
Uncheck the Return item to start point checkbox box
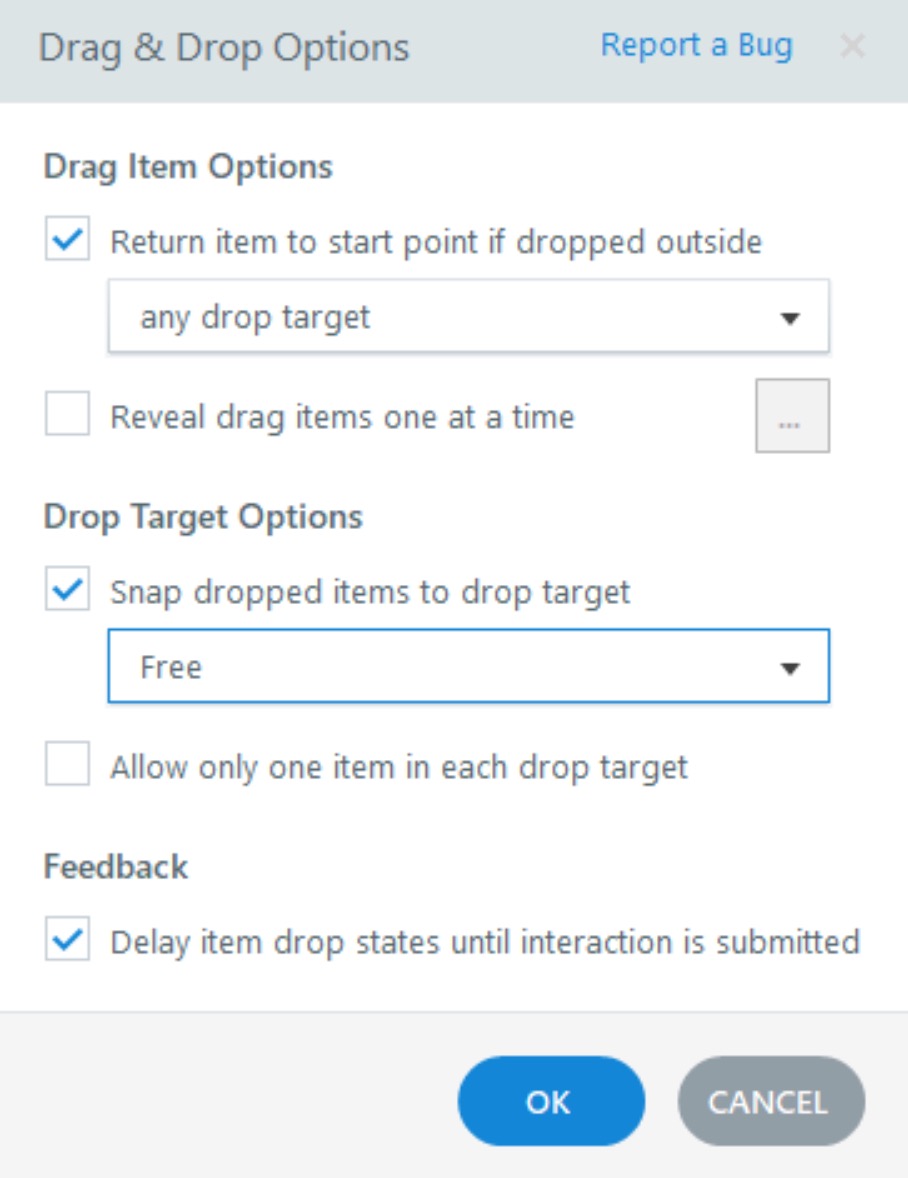(68, 242)
